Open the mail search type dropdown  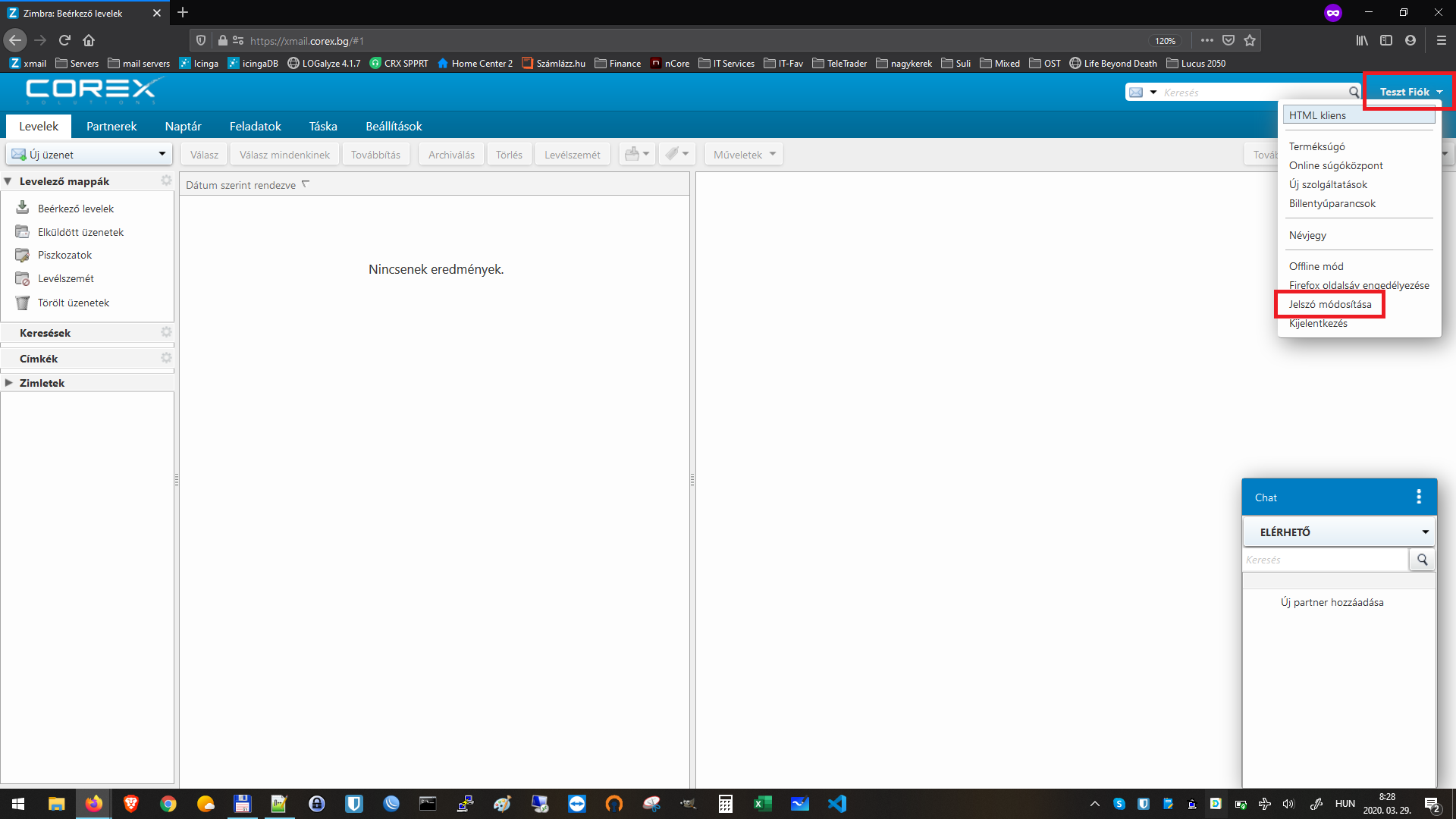(1153, 93)
